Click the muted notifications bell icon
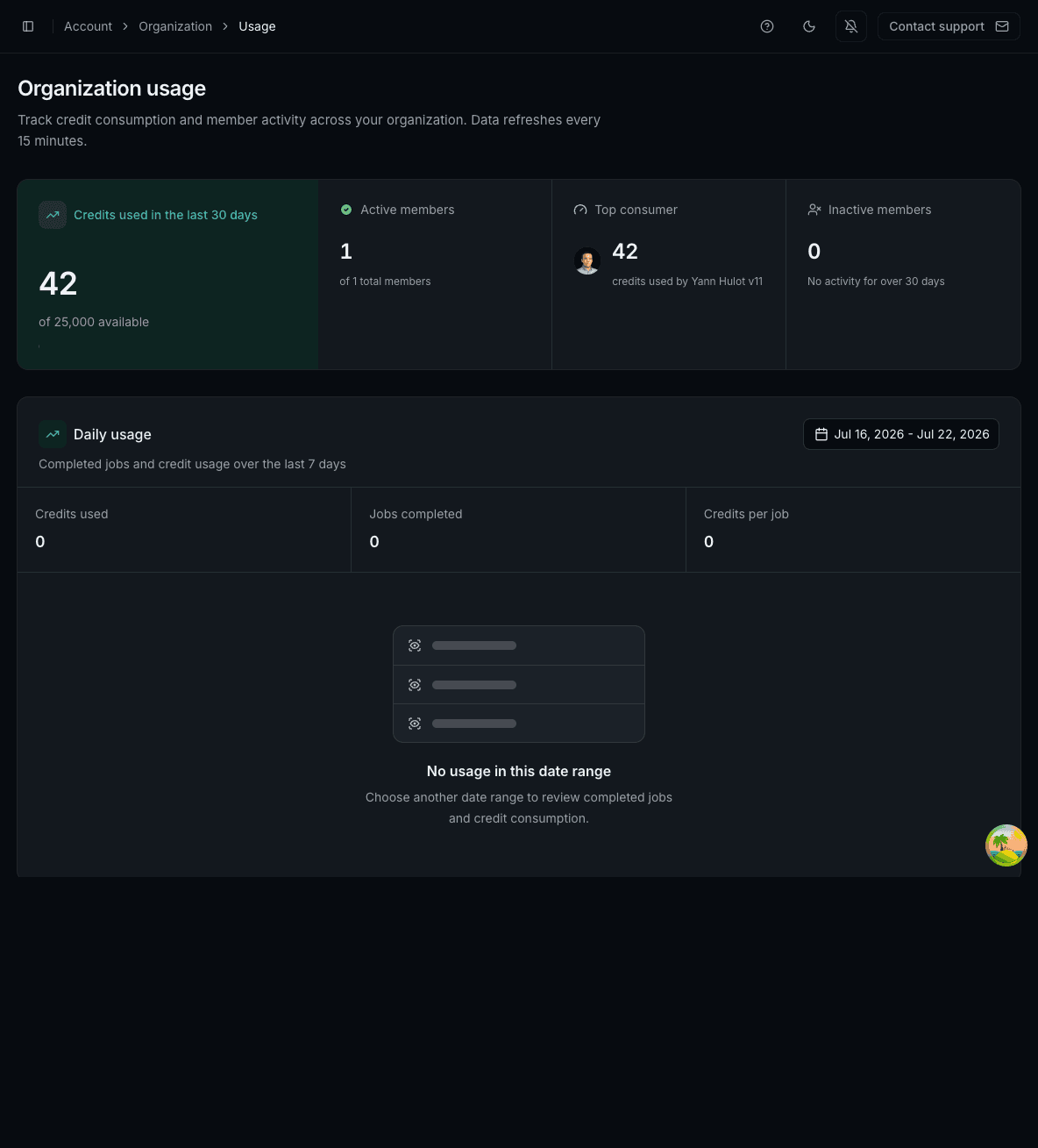 (x=851, y=26)
